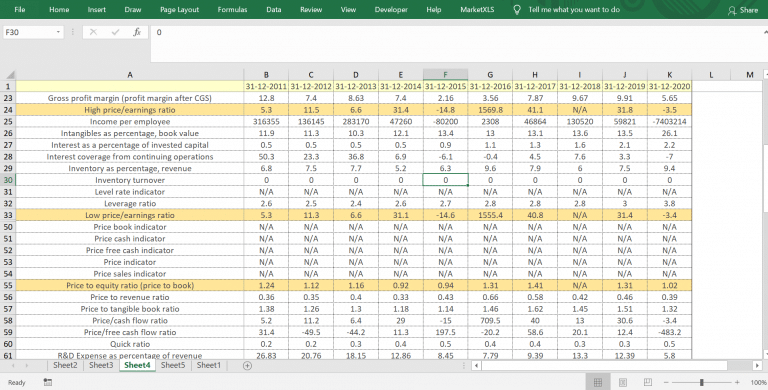The image size is (768, 390).
Task: Switch to the Sheet2 tab
Action: point(65,365)
